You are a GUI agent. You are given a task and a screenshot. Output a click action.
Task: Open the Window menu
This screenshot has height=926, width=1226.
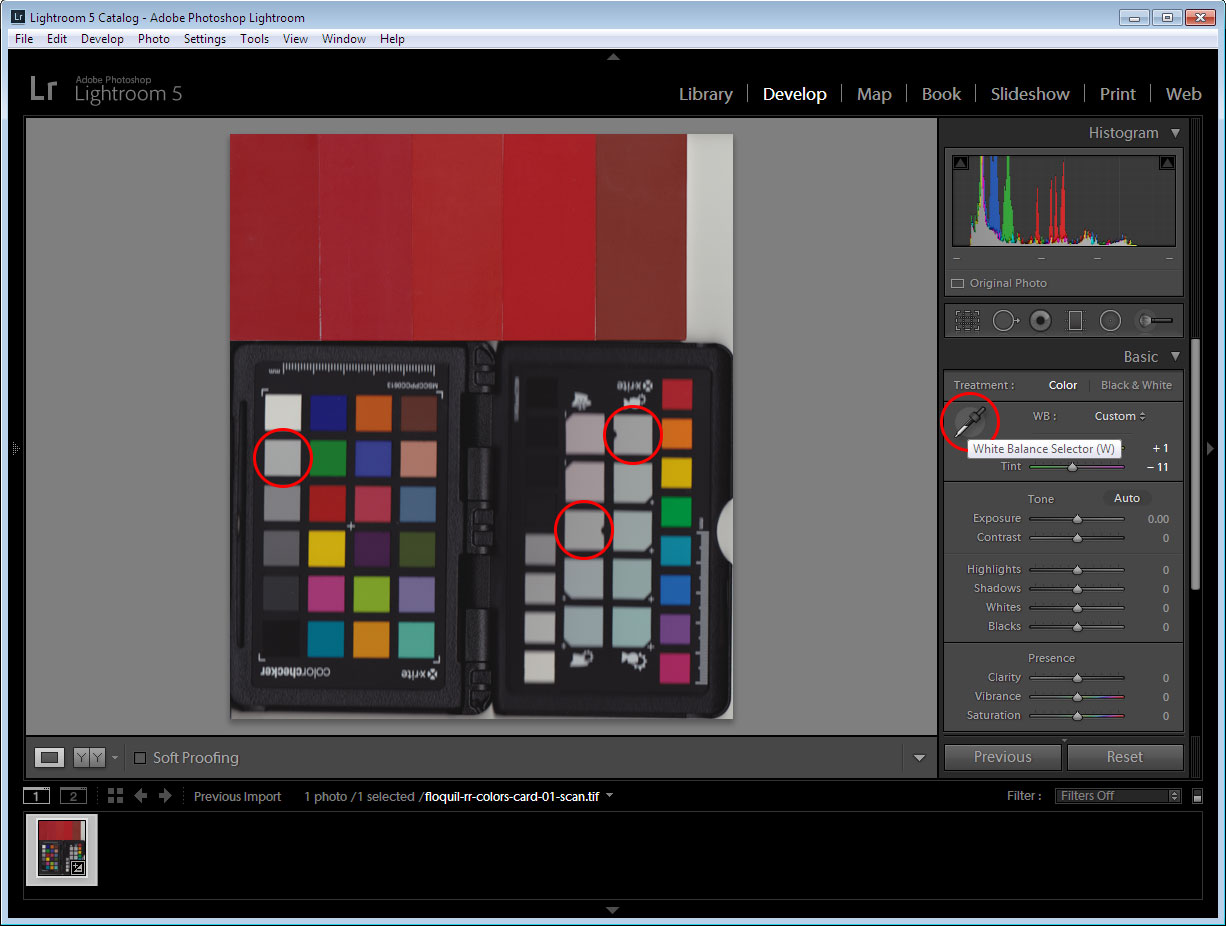pyautogui.click(x=344, y=39)
